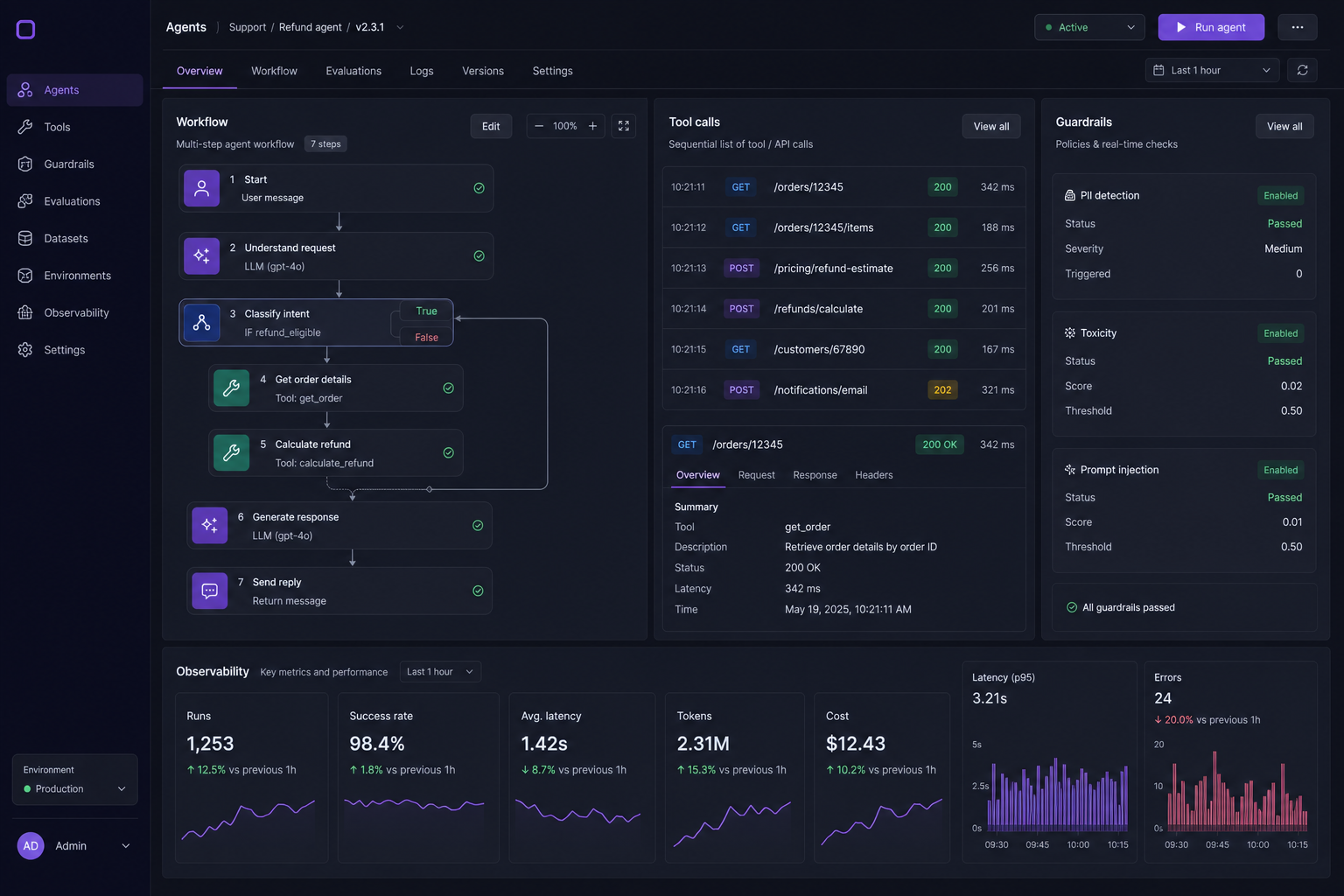Switch to the Workflow tab

pyautogui.click(x=274, y=71)
